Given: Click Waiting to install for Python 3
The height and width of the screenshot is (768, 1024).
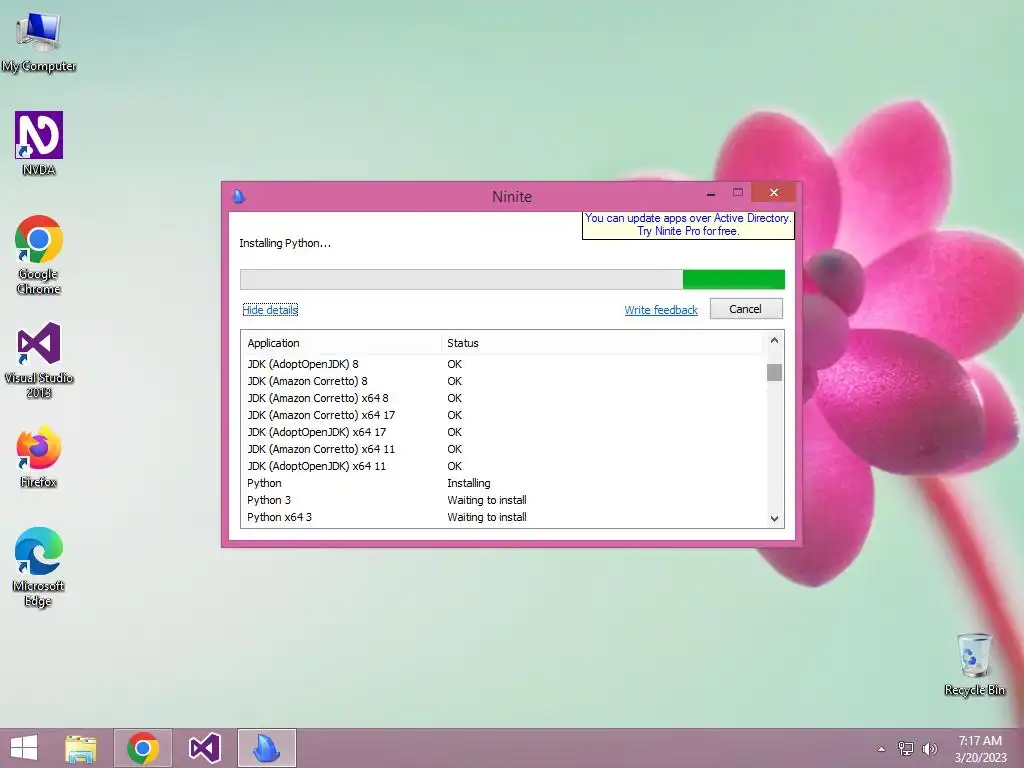Looking at the screenshot, I should pyautogui.click(x=487, y=500).
